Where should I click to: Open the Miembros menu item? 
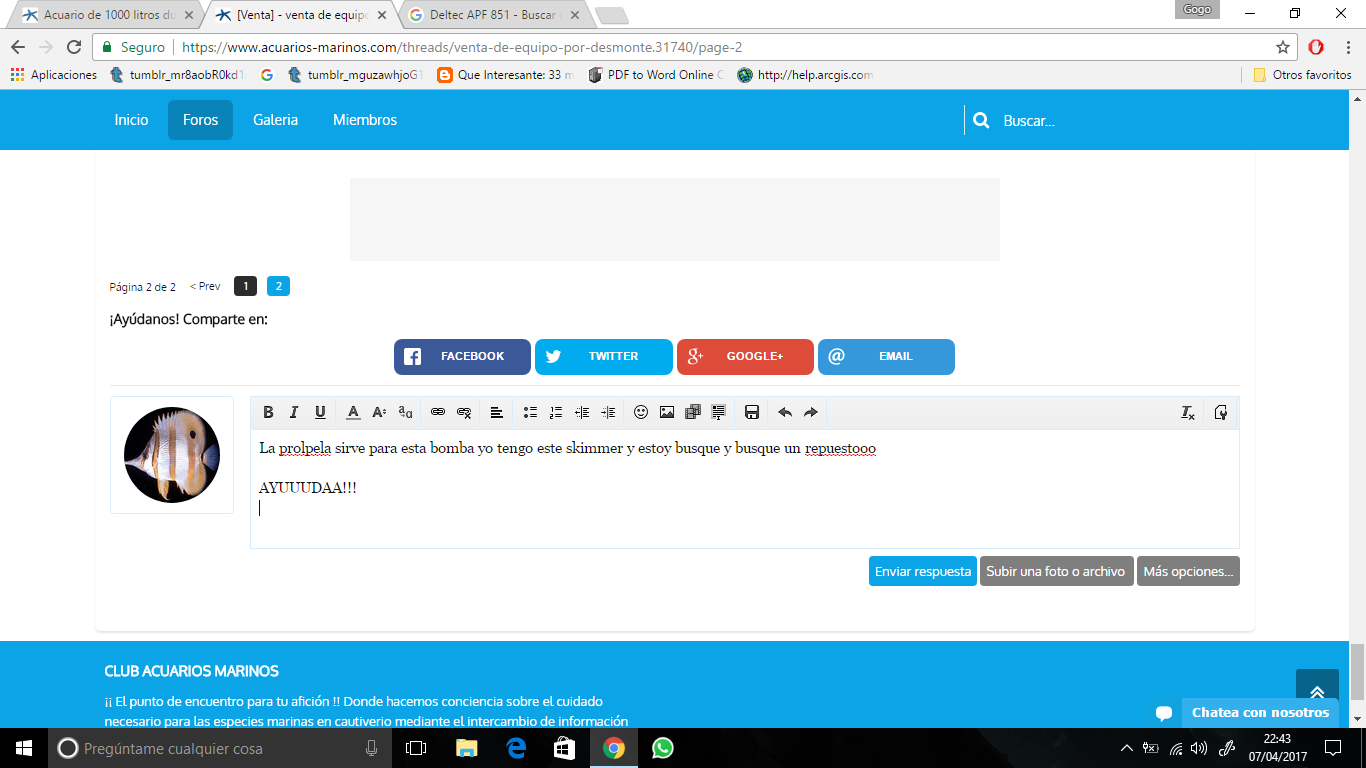(x=365, y=120)
